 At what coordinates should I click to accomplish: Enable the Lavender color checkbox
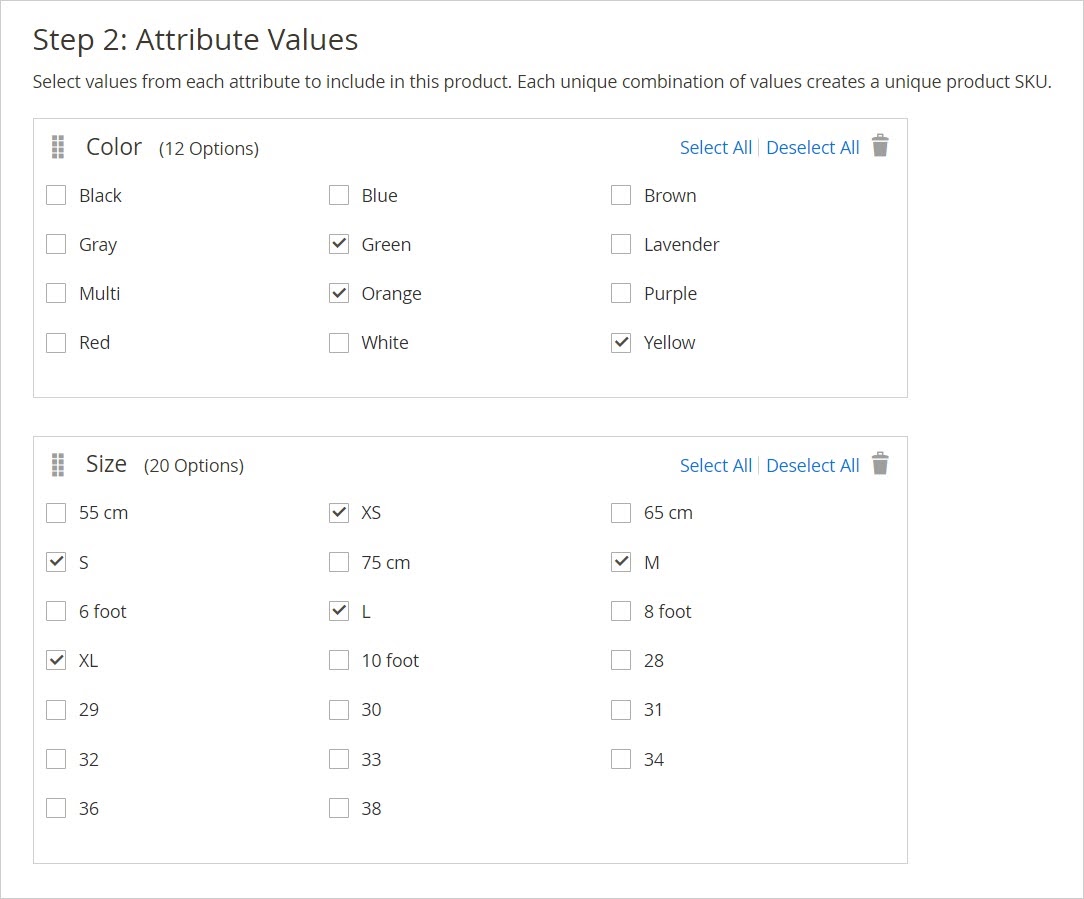(621, 245)
